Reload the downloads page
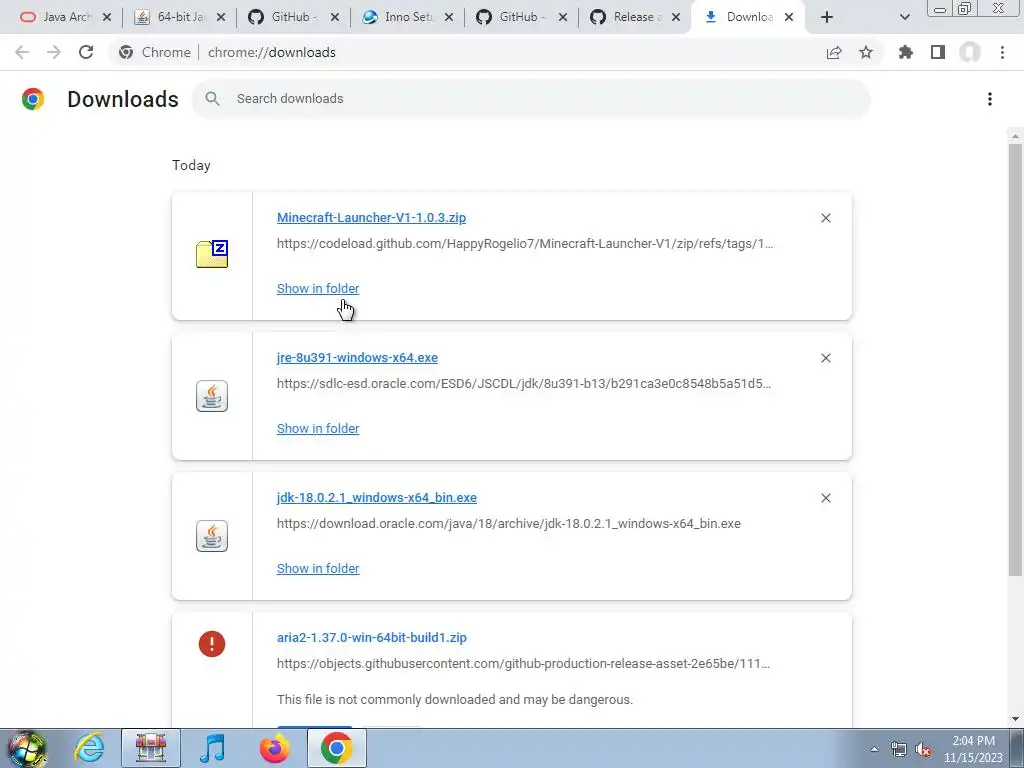 click(86, 52)
